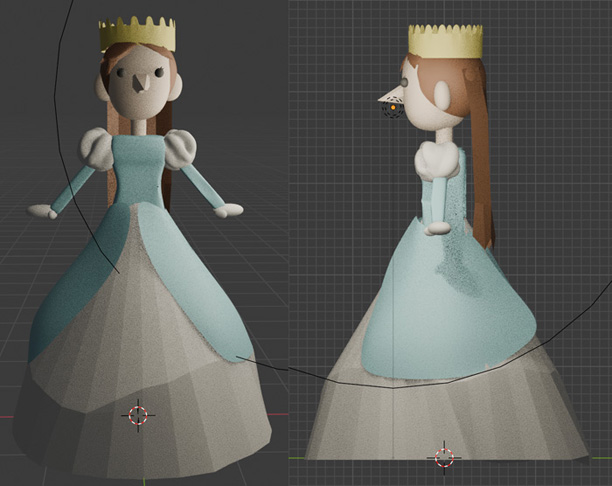
Task: Select the puffy sleeve in the side view
Action: tap(436, 160)
